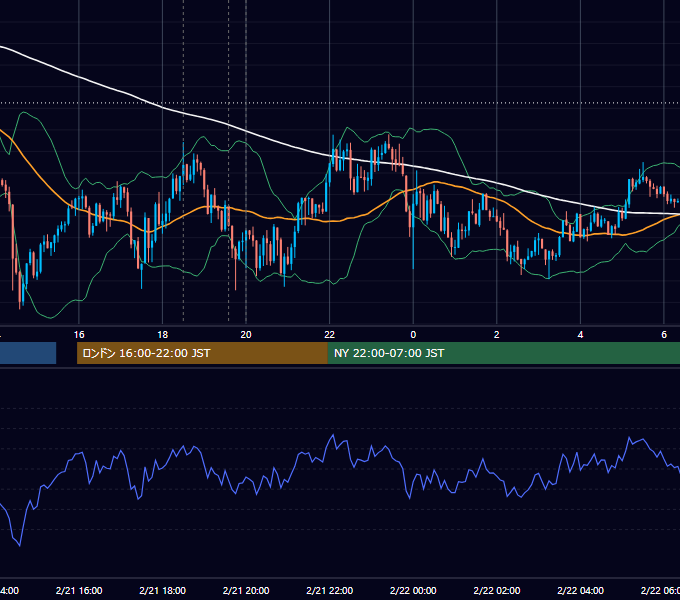Image resolution: width=680 pixels, height=600 pixels.
Task: Click the '16' hour label on price chart axis
Action: pos(79,335)
